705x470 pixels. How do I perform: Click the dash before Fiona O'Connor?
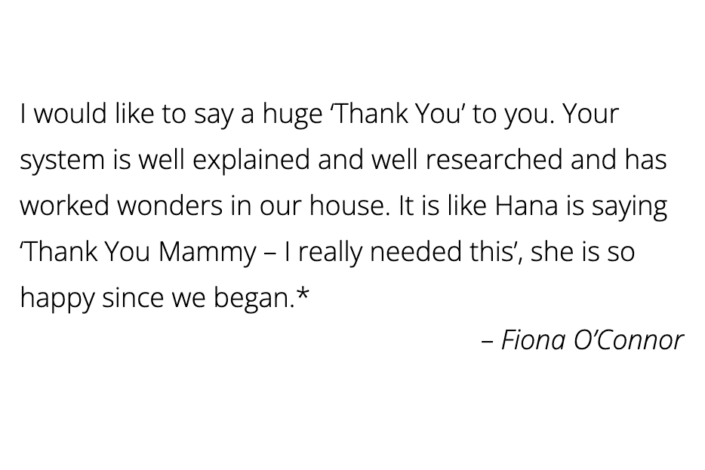(x=487, y=341)
